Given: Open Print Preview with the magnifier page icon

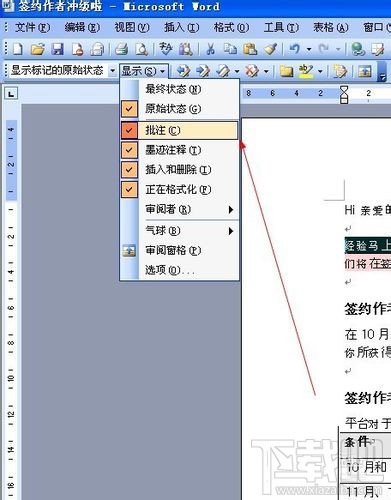Looking at the screenshot, I should (x=142, y=50).
